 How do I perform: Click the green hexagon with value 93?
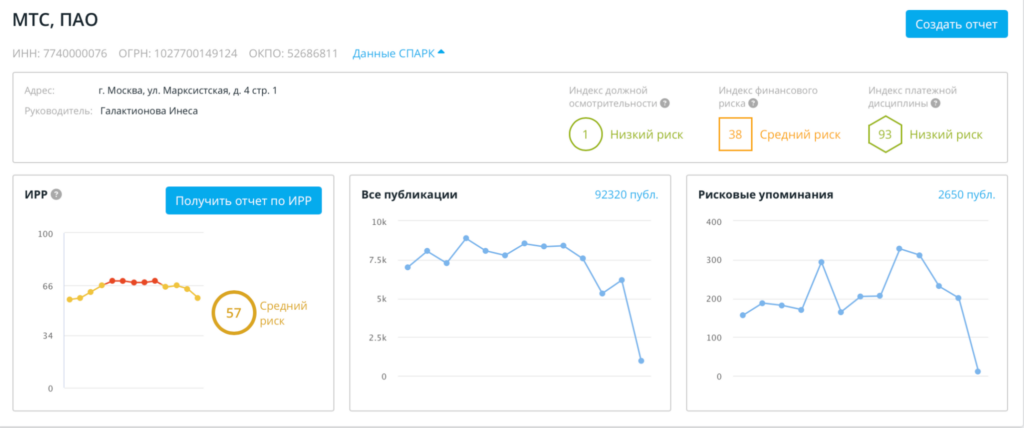(884, 134)
